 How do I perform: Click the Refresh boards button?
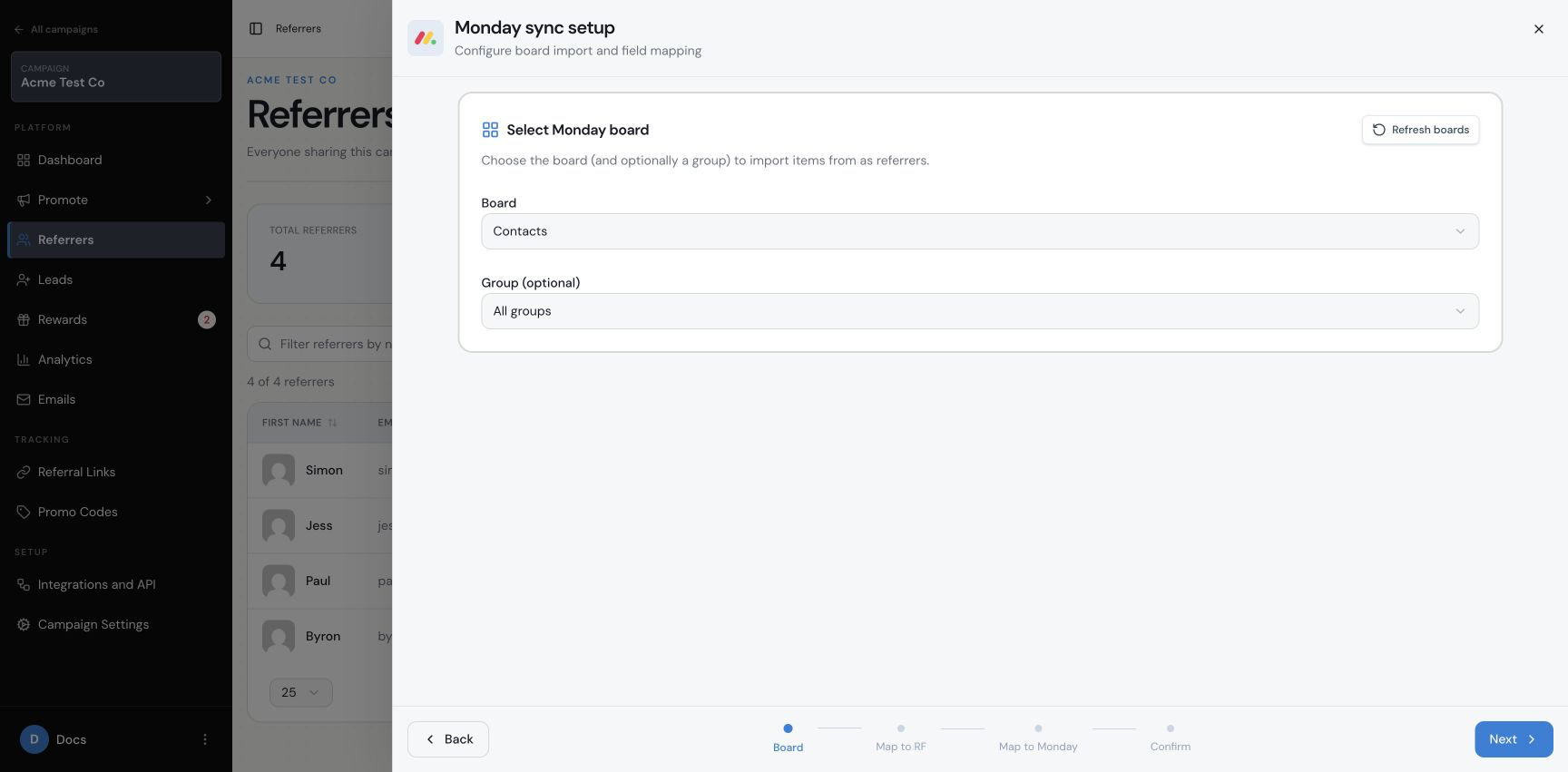[x=1420, y=130]
